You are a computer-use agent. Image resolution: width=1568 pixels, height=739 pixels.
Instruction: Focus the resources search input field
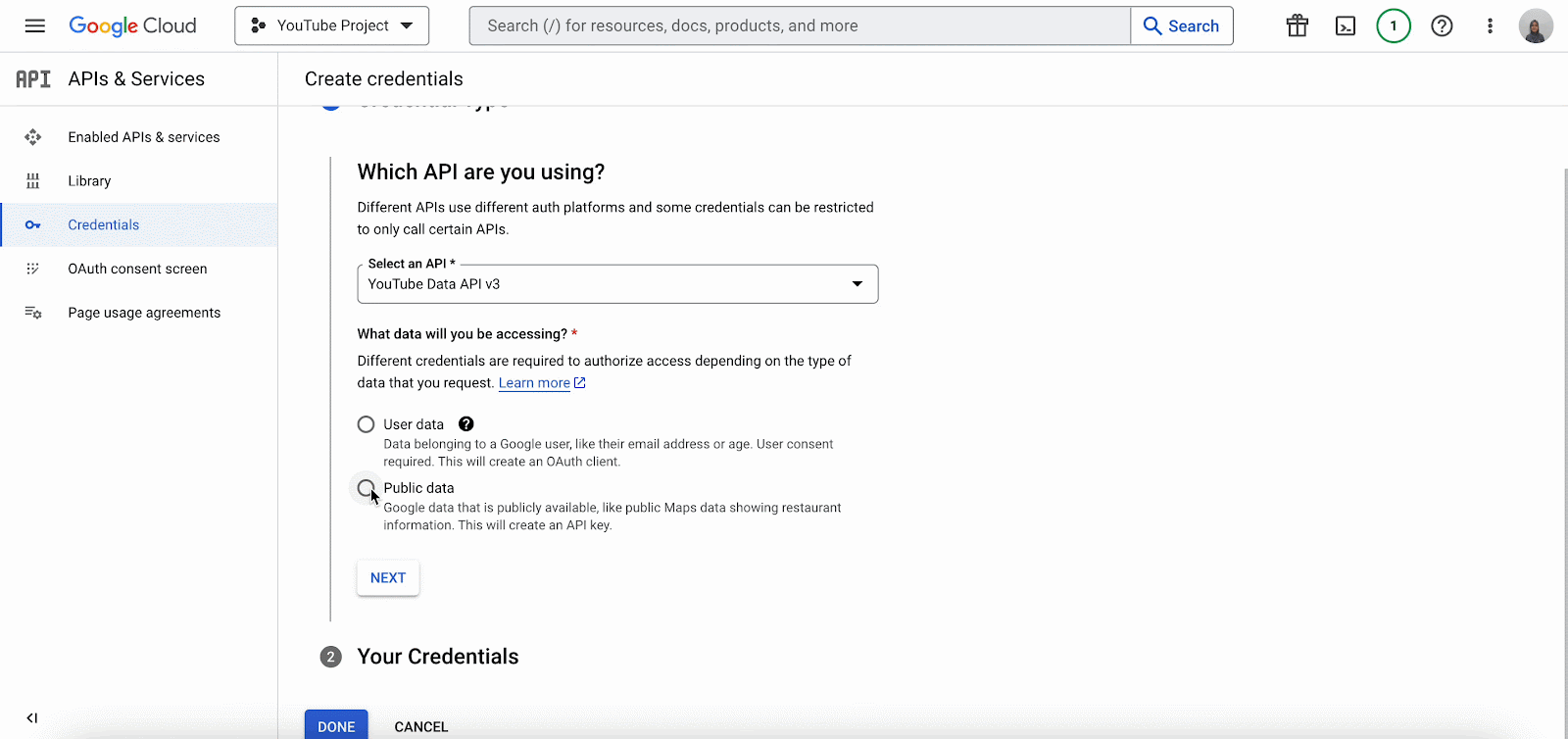800,25
